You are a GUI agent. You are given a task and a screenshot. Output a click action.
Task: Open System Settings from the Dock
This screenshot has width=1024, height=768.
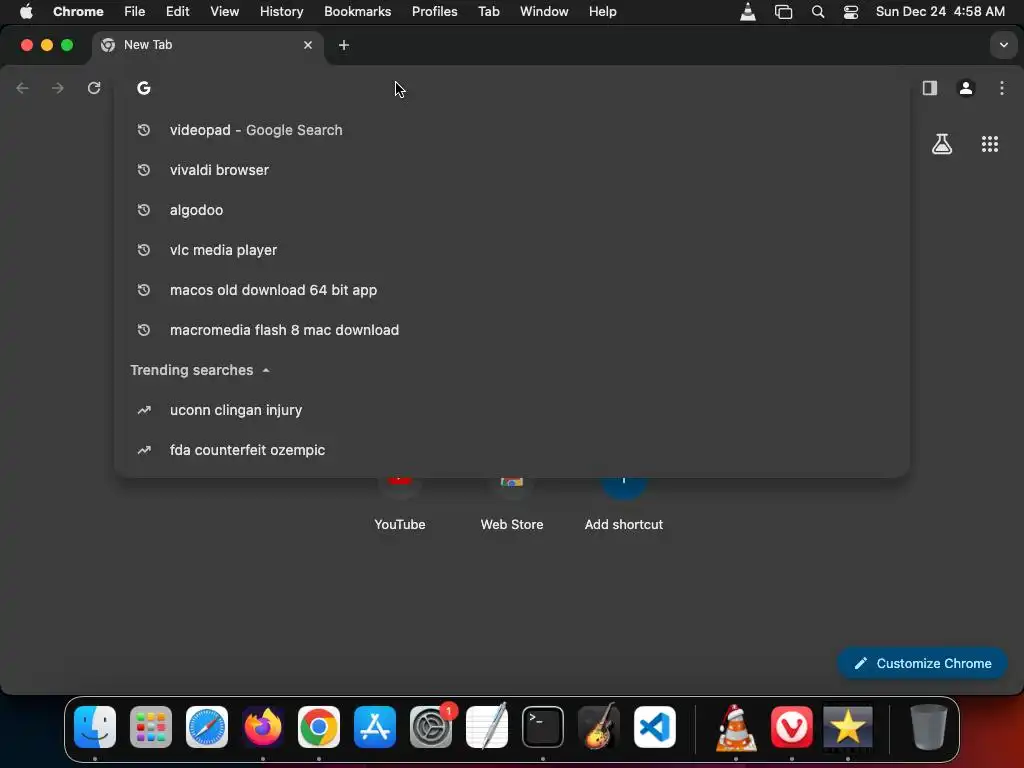(x=431, y=727)
